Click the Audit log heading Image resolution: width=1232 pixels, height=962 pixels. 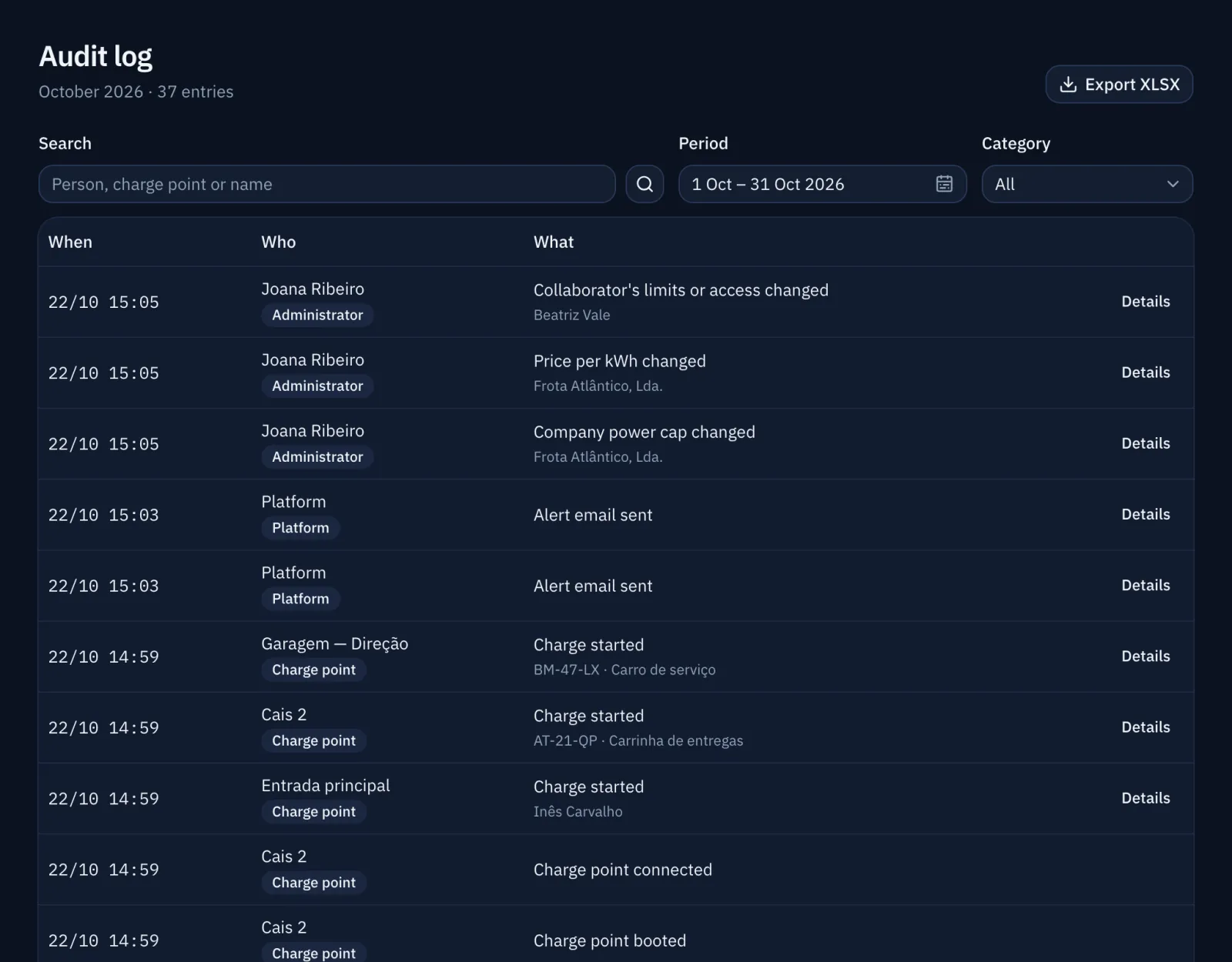point(95,56)
